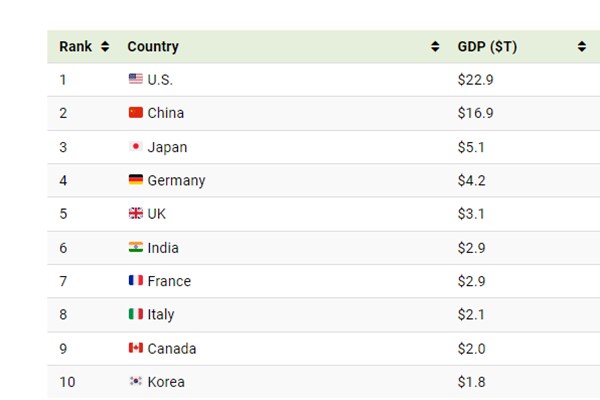Select the Germany country name text
Image resolution: width=600 pixels, height=400 pixels.
tap(176, 180)
